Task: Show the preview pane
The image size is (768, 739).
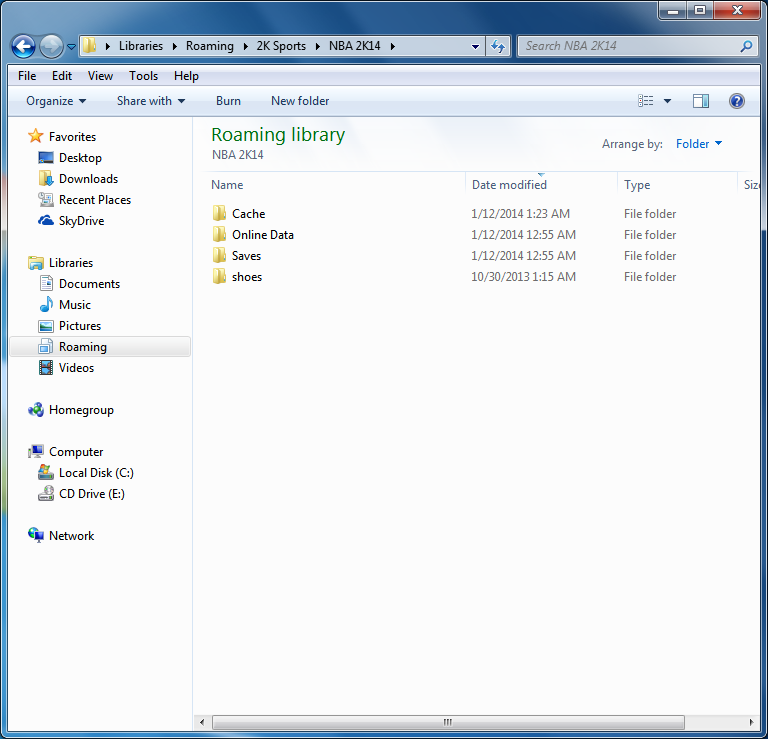Action: pyautogui.click(x=700, y=101)
